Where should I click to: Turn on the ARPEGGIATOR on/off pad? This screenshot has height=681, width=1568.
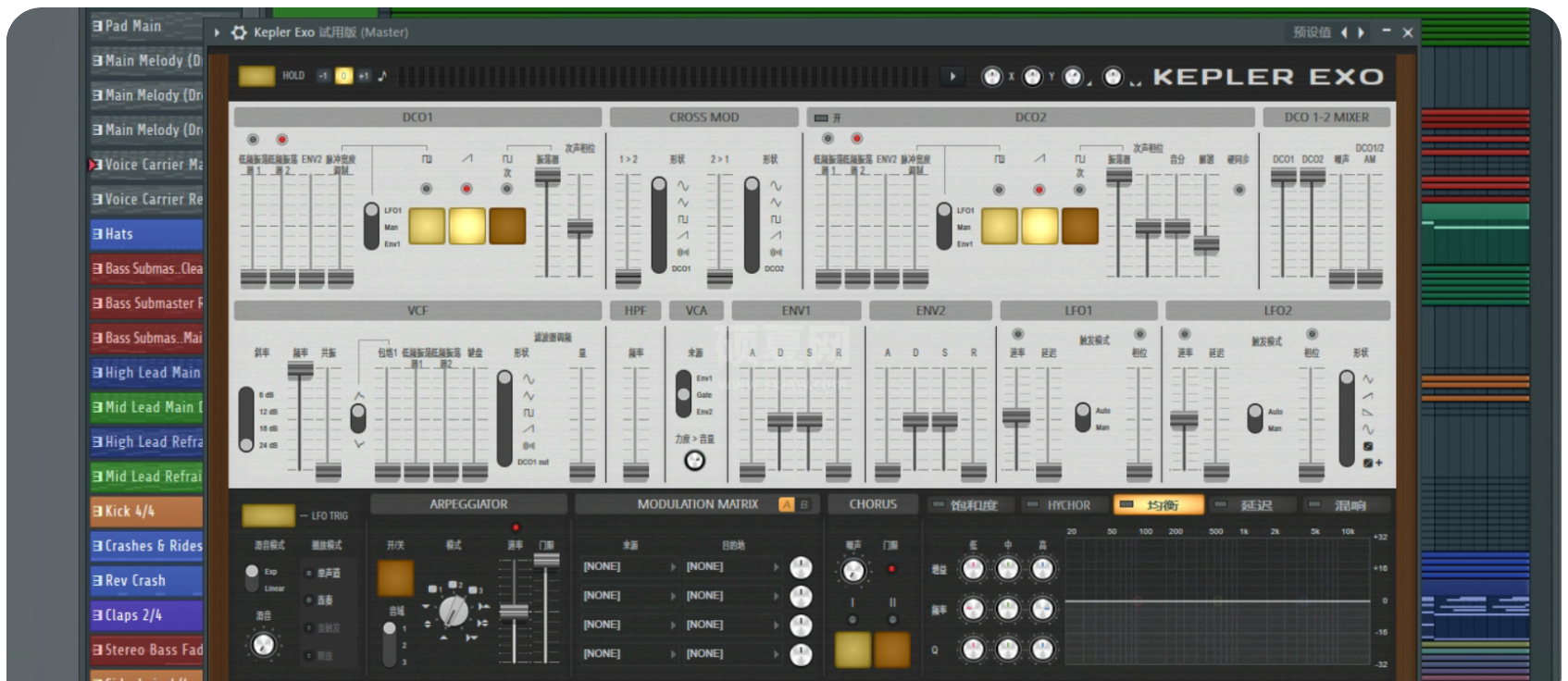pos(395,578)
